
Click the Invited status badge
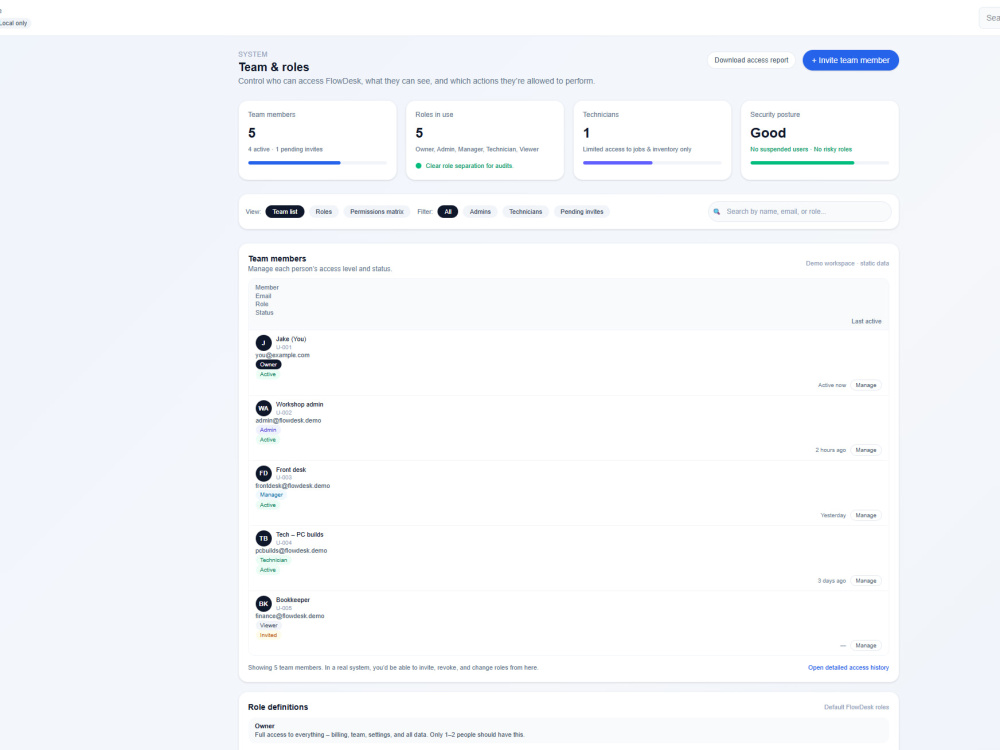[268, 635]
